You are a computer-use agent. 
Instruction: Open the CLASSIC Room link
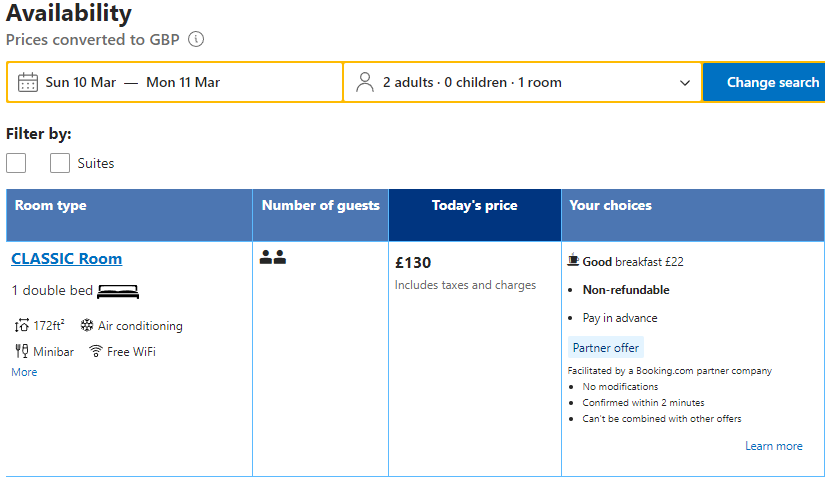coord(67,259)
